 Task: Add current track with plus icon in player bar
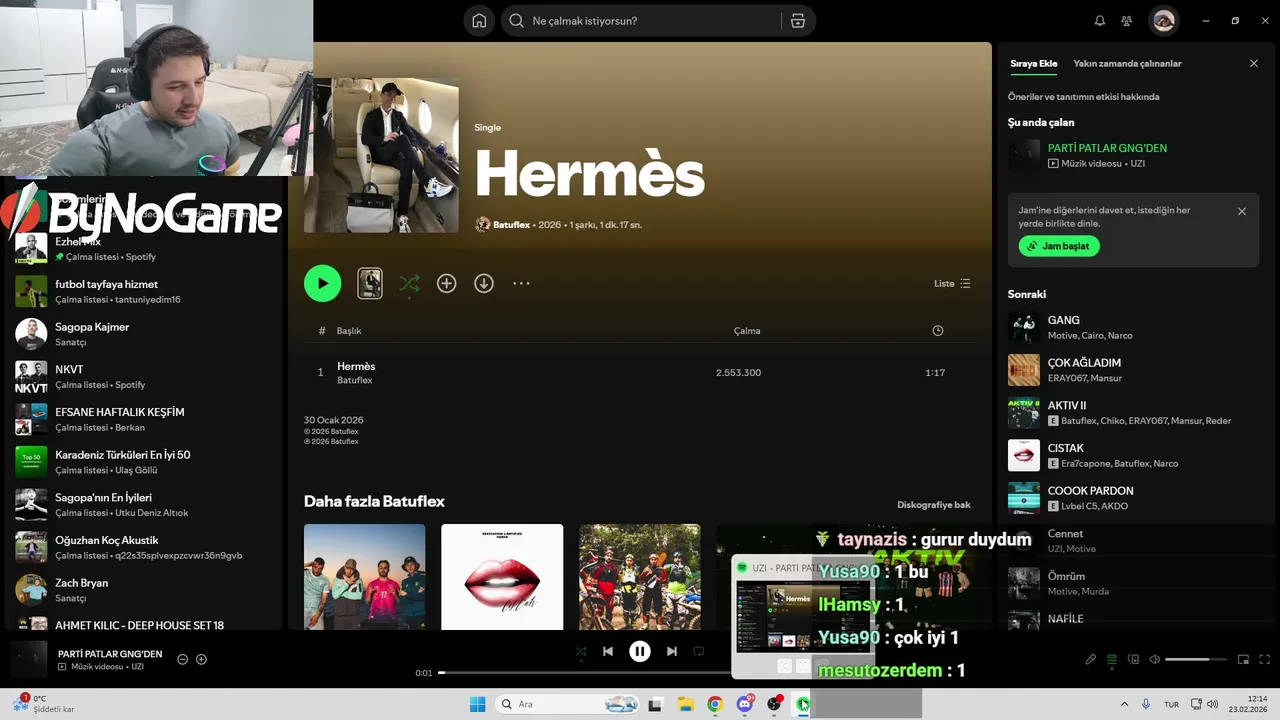point(201,659)
